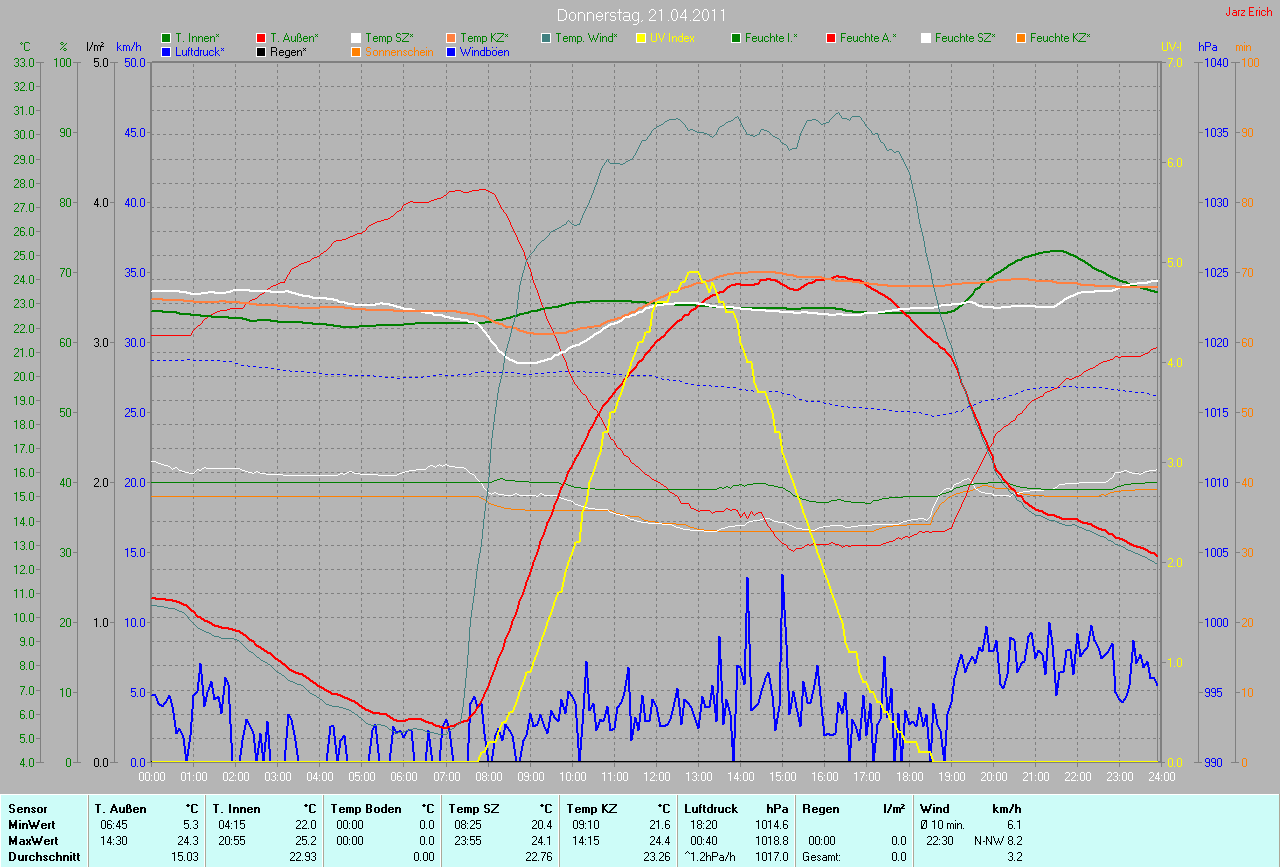The height and width of the screenshot is (867, 1280).
Task: Click T. Innen average value '22.93'
Action: (303, 856)
